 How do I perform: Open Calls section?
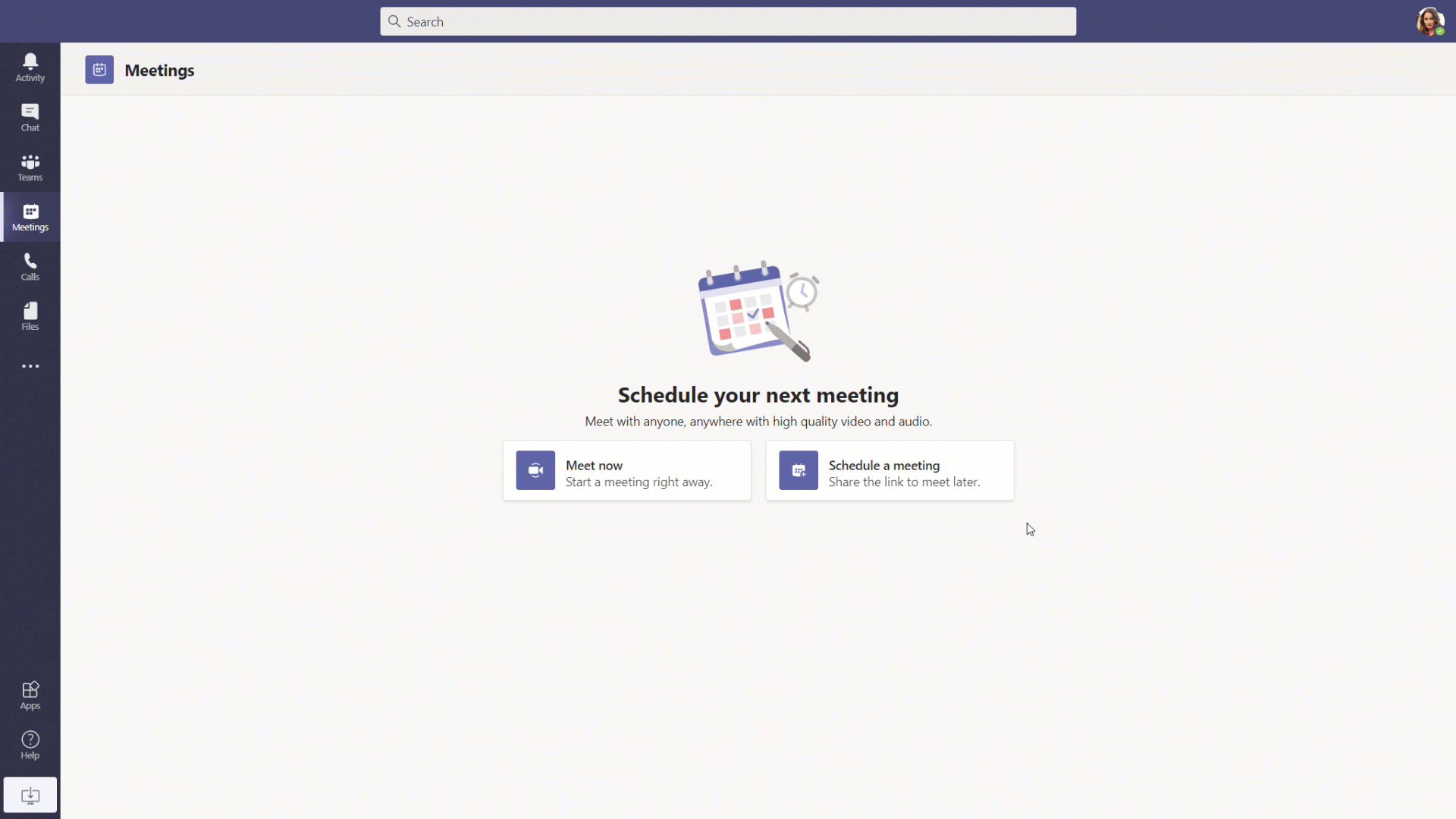[30, 267]
